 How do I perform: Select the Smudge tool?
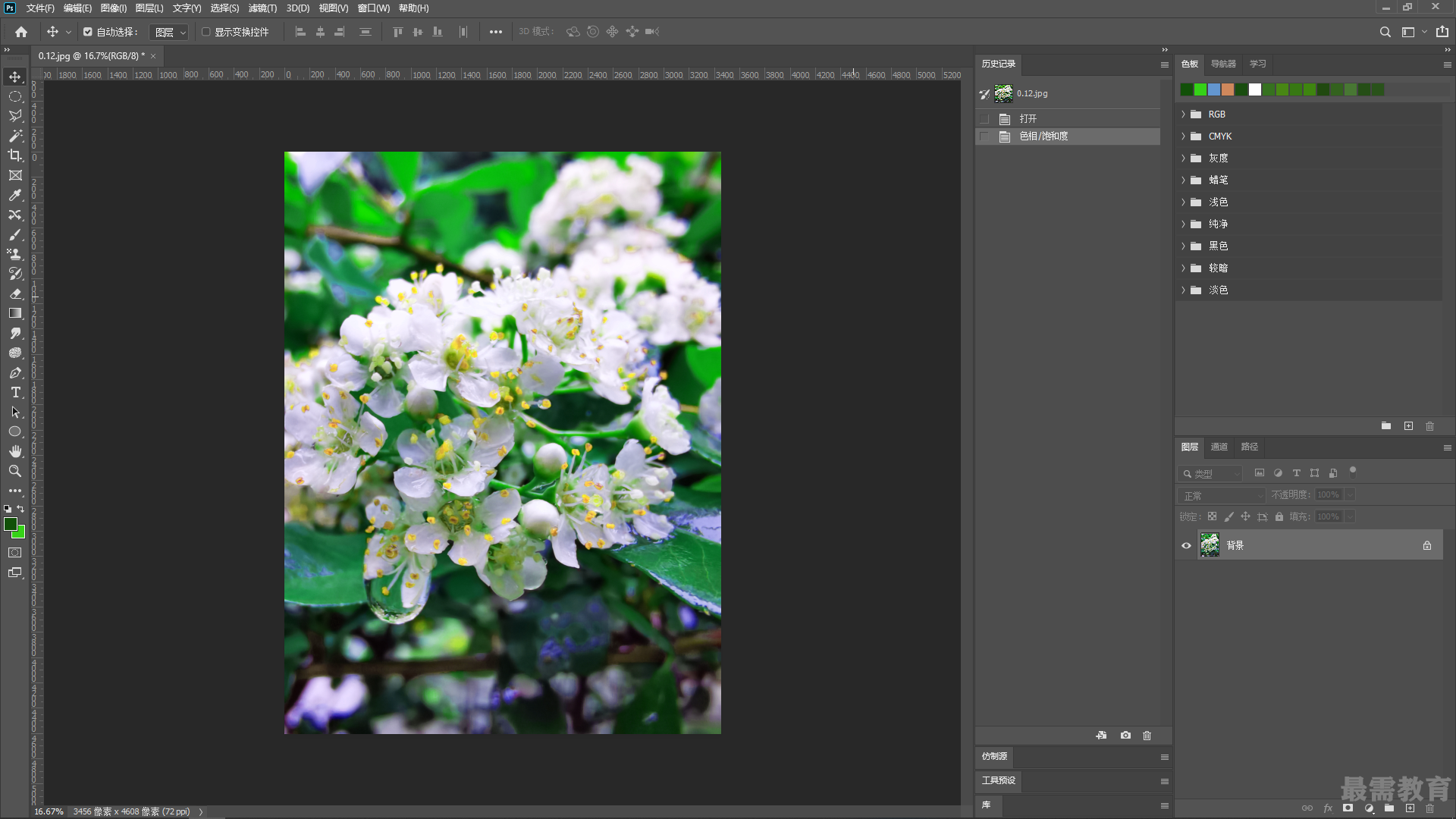coord(15,333)
